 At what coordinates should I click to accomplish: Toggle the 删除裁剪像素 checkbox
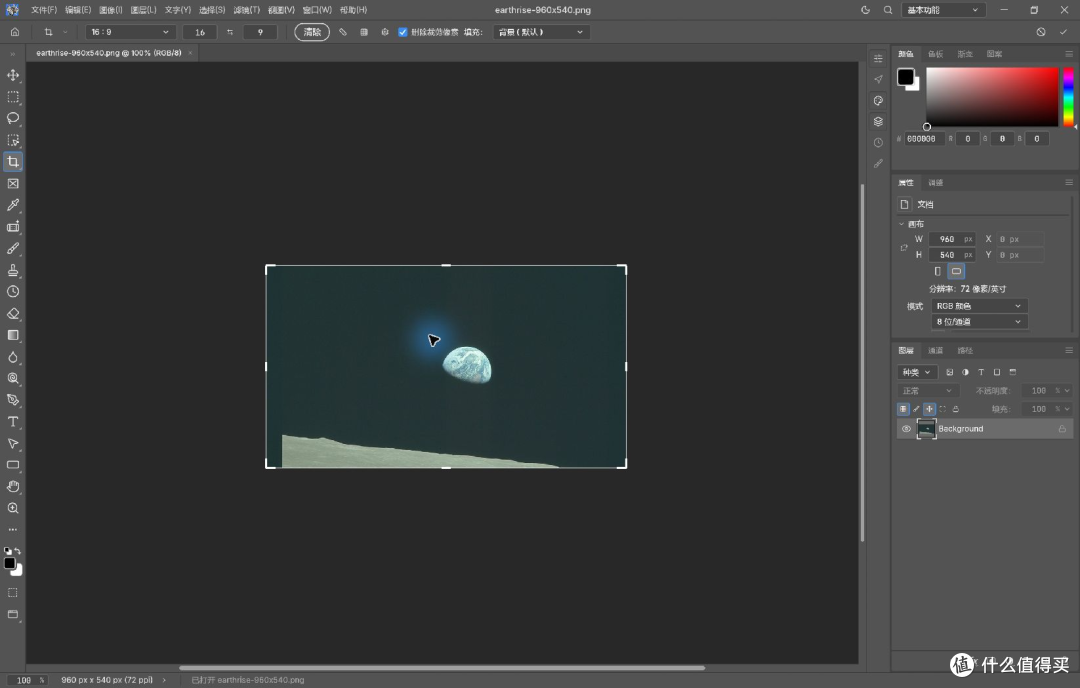pyautogui.click(x=403, y=32)
